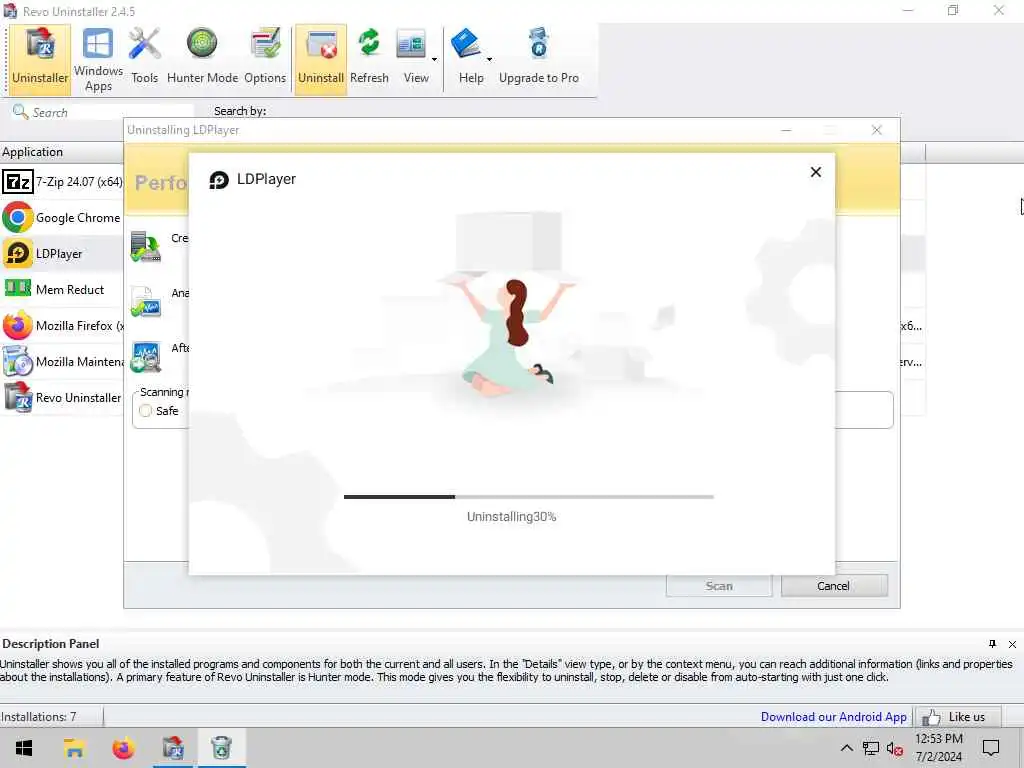Pin the Description Panel
Image resolution: width=1024 pixels, height=768 pixels.
point(992,644)
